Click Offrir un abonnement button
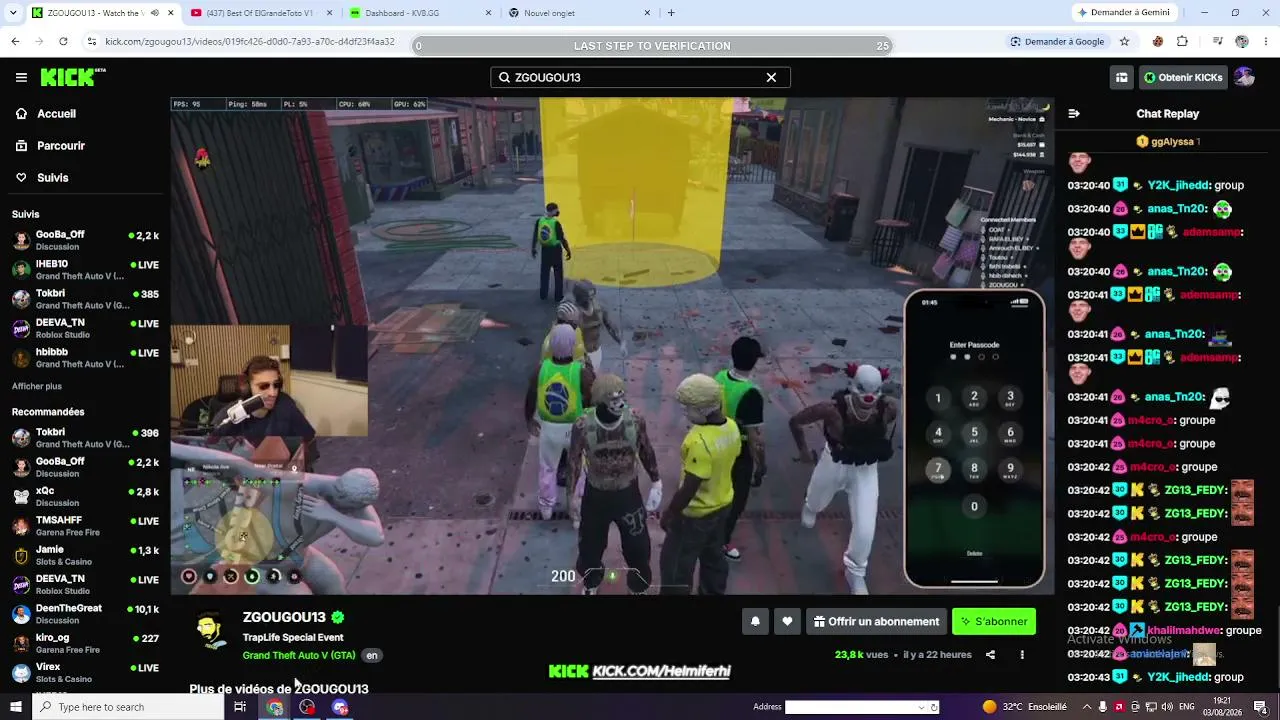The height and width of the screenshot is (720, 1280). tap(876, 622)
